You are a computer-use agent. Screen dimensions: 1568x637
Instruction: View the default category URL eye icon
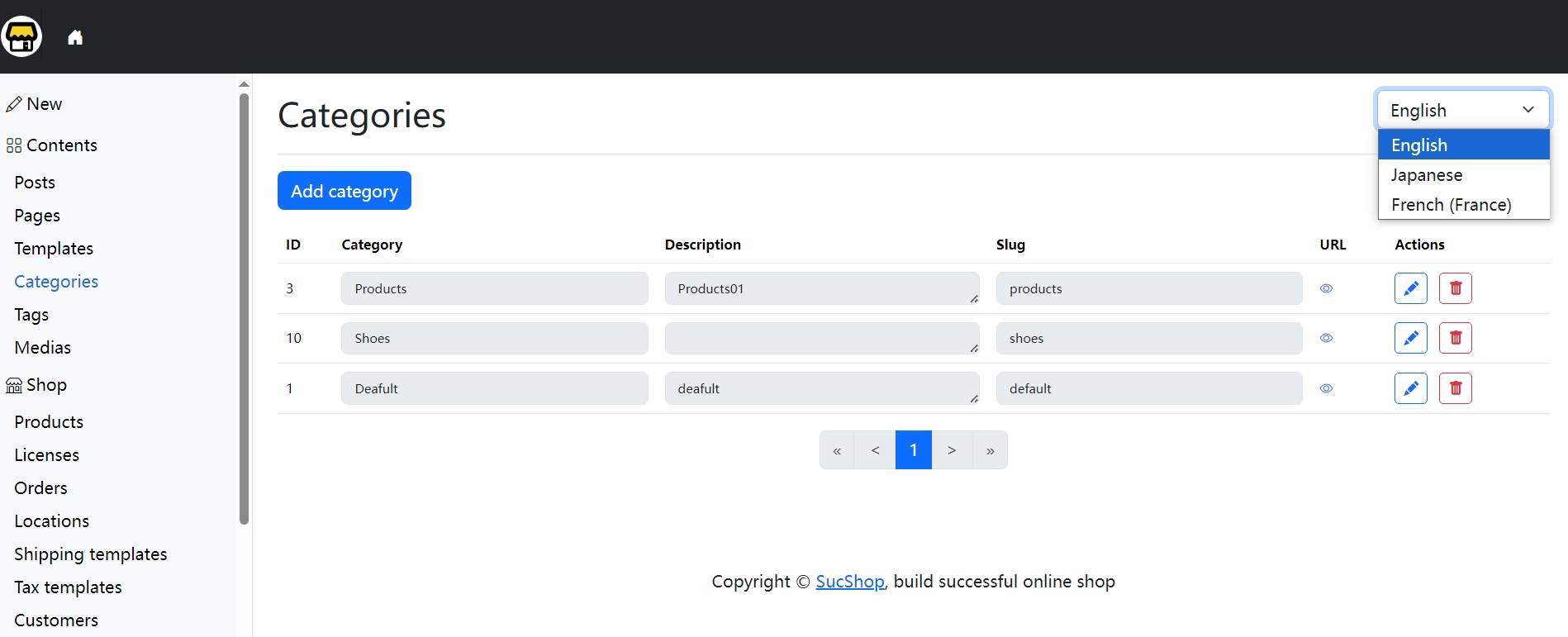[1326, 388]
